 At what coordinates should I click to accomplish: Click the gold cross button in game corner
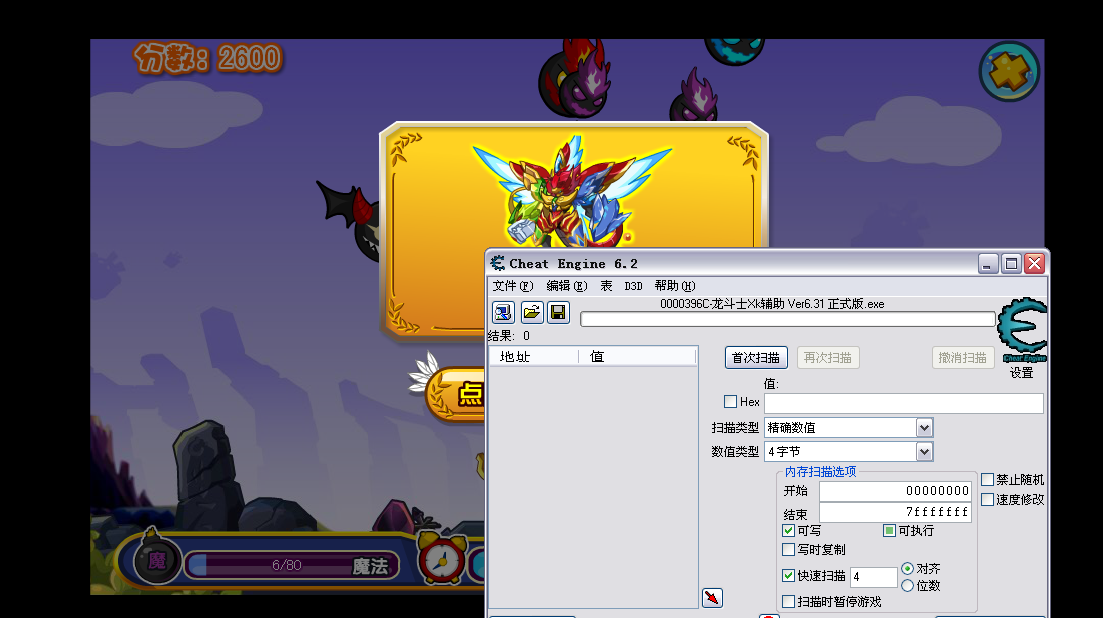pos(1009,72)
